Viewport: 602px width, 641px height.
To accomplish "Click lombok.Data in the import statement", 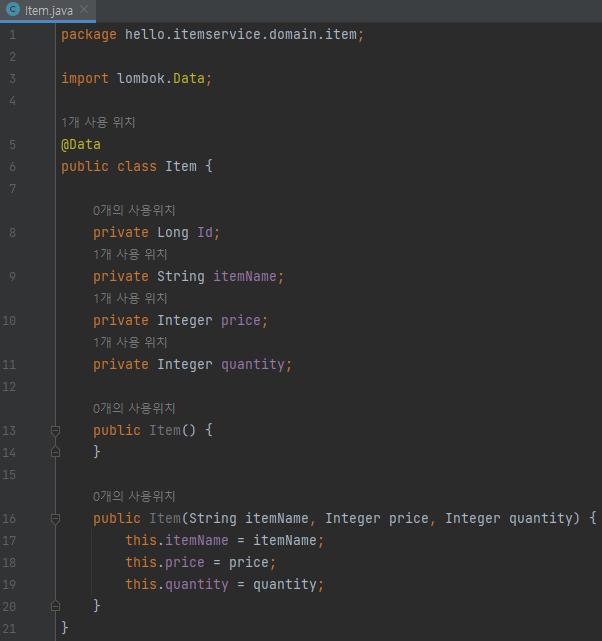I will pos(161,78).
